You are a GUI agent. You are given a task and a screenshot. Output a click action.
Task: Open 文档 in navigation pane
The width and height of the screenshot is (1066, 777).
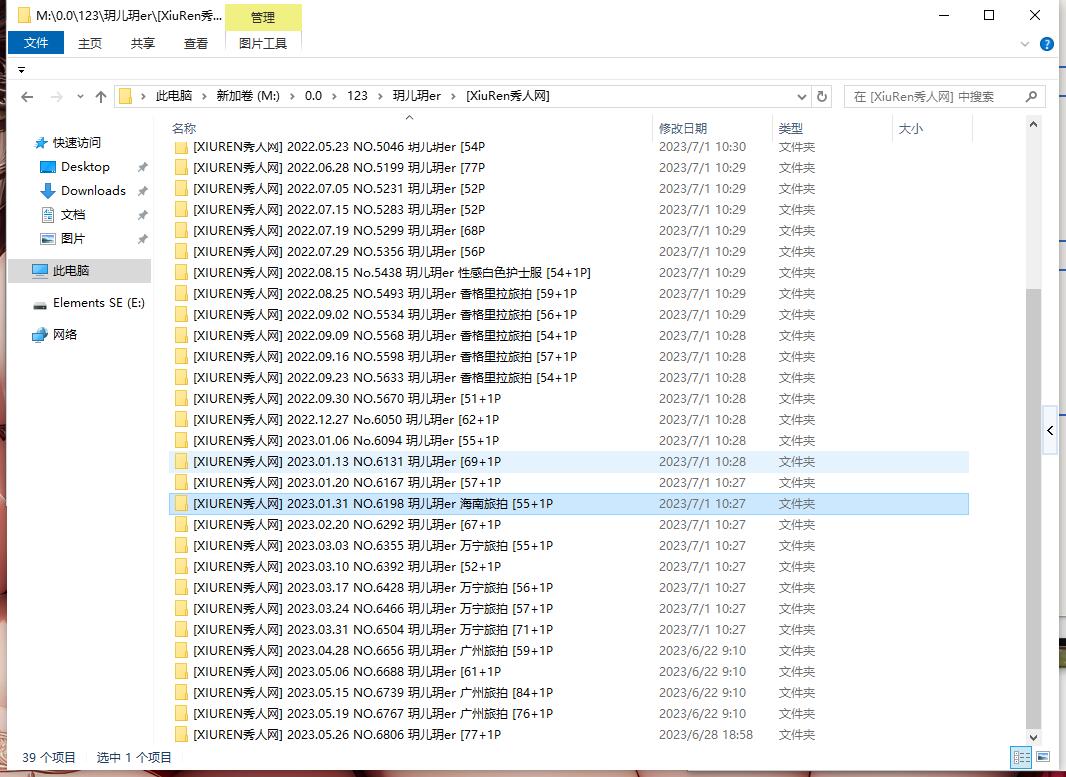[x=73, y=215]
